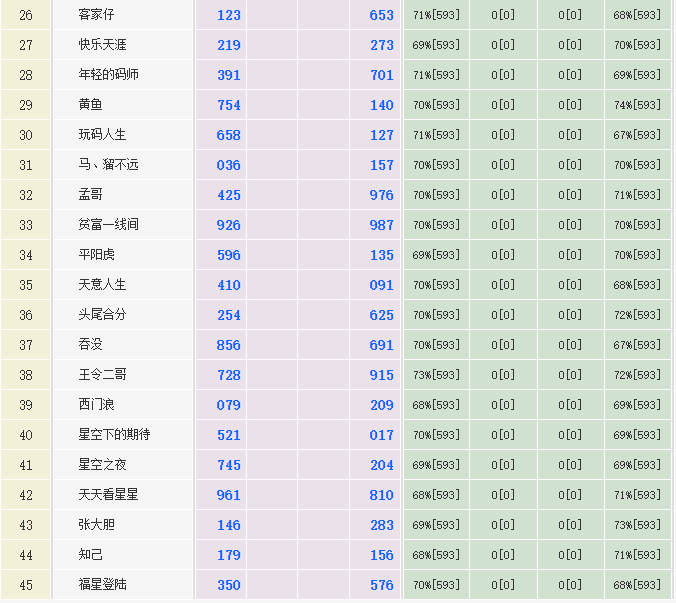Viewport: 676px width, 603px height.
Task: Open the 快乐天涯 expert entry
Action: 102,45
